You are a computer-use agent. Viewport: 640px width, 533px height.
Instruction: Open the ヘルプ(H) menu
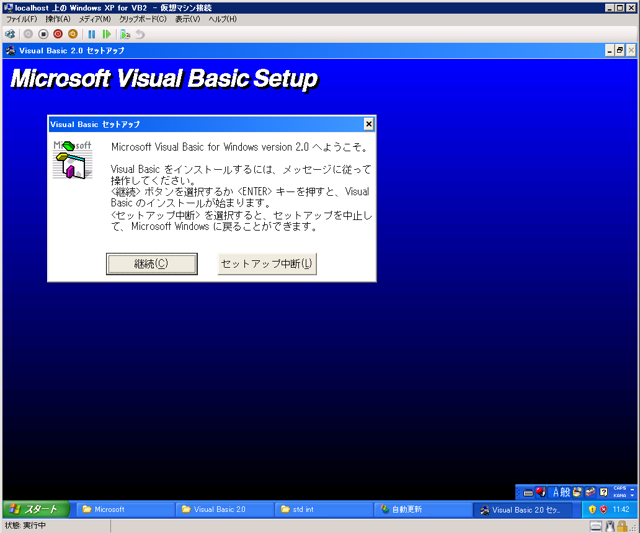[x=222, y=19]
